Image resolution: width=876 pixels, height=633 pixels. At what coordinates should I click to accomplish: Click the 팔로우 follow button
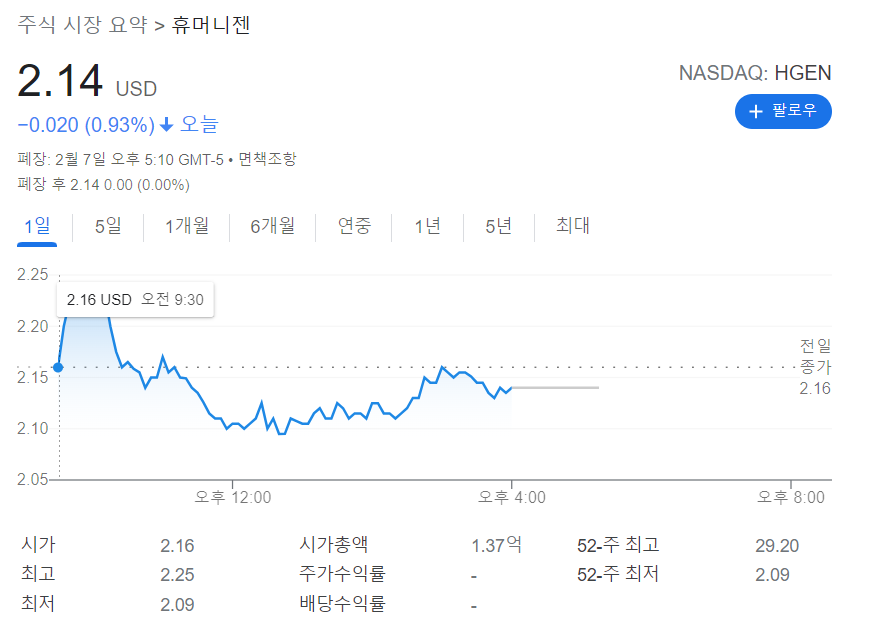[783, 112]
